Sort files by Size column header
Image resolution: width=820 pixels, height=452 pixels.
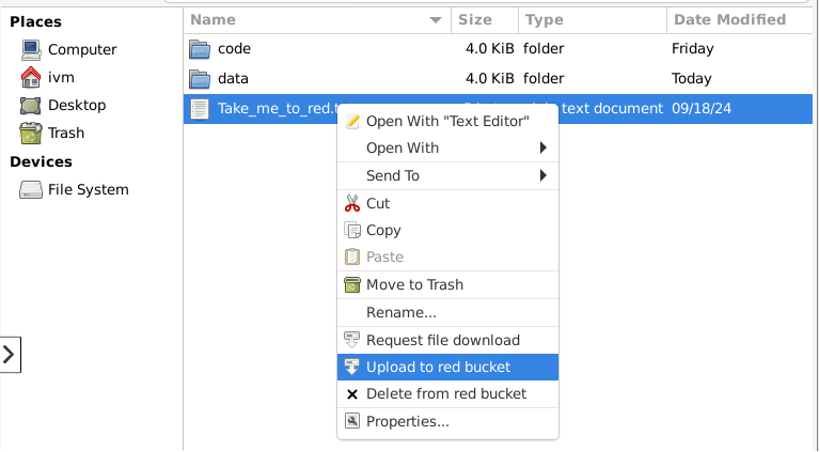click(475, 19)
